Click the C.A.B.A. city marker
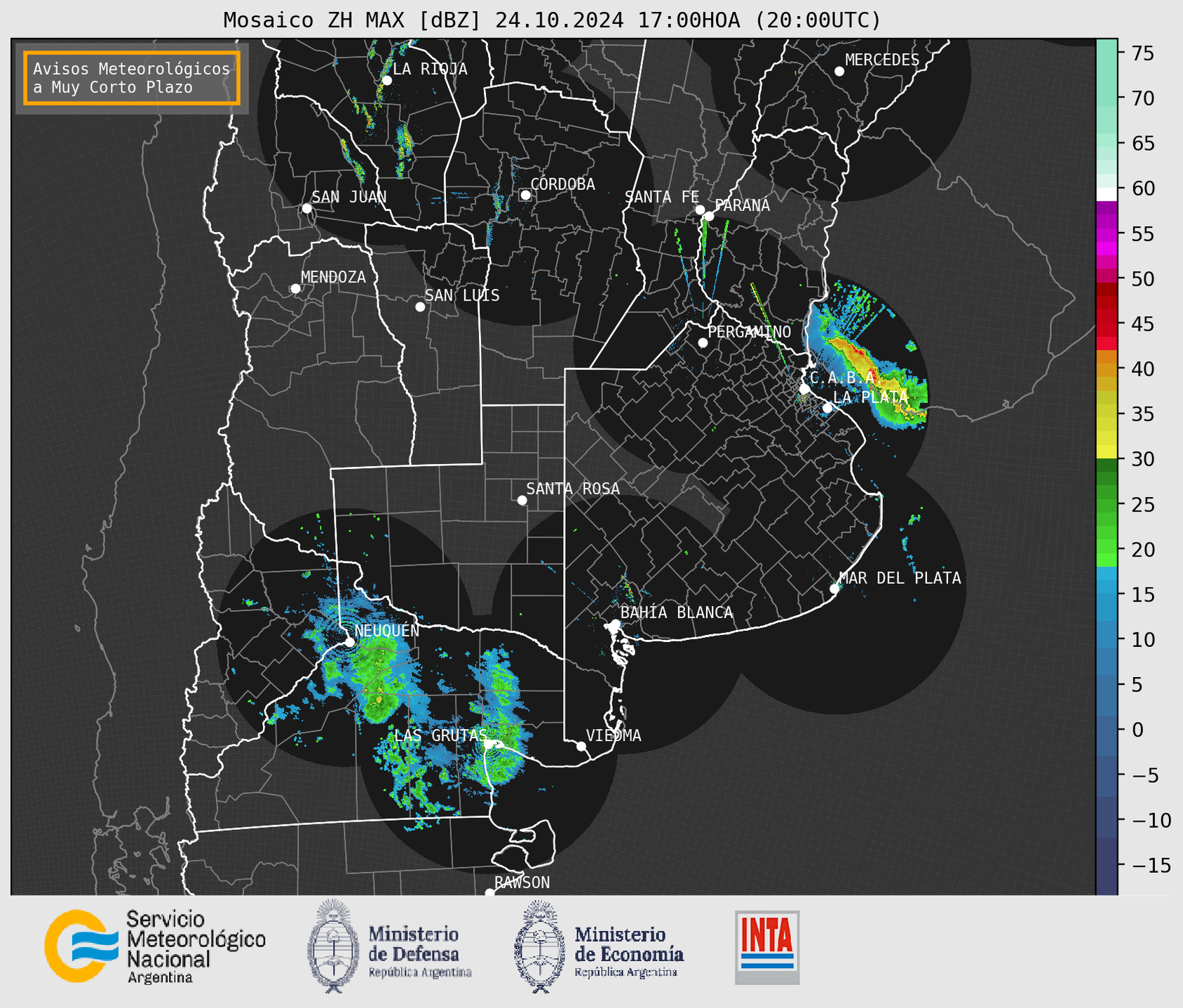The width and height of the screenshot is (1183, 1008). coord(805,388)
